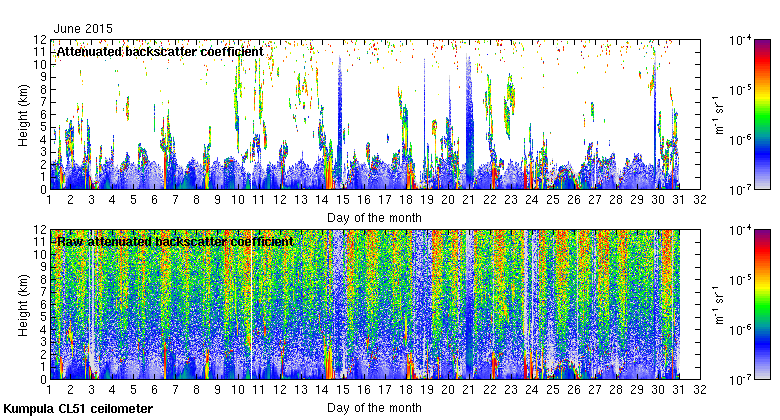Select "Day of the month" label under top plot

(373, 217)
